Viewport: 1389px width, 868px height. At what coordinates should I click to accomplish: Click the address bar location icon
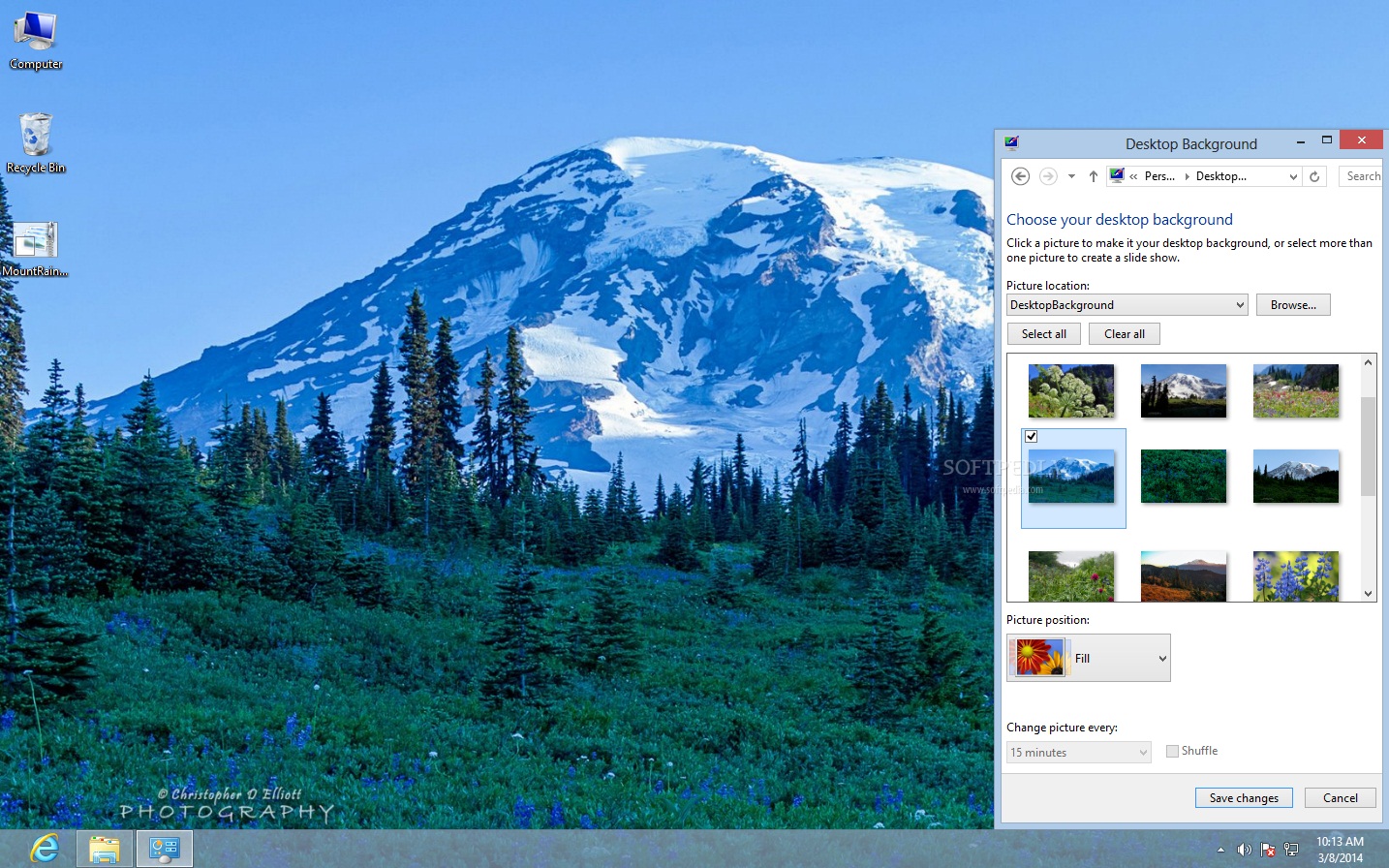[x=1117, y=176]
